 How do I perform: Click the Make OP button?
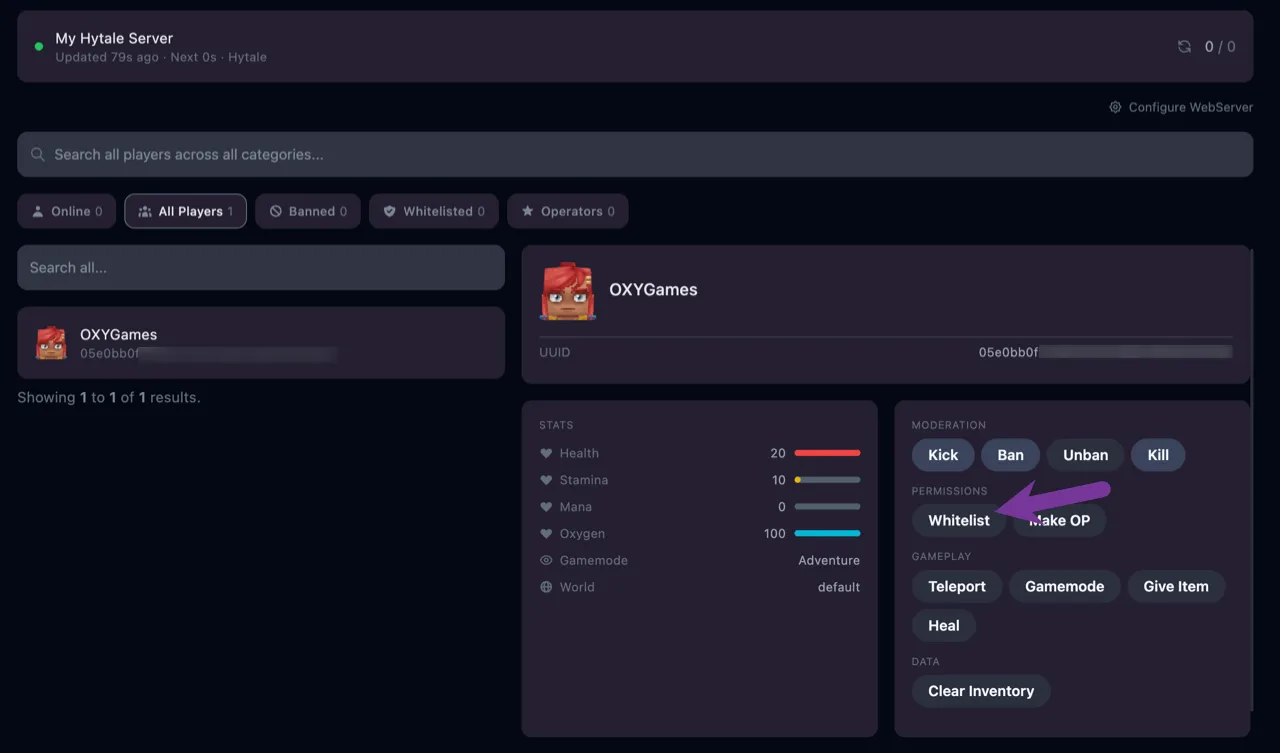click(1059, 520)
